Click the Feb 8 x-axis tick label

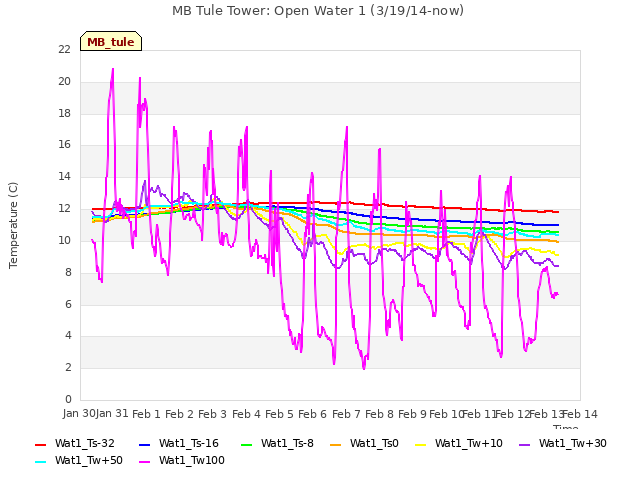click(x=379, y=414)
